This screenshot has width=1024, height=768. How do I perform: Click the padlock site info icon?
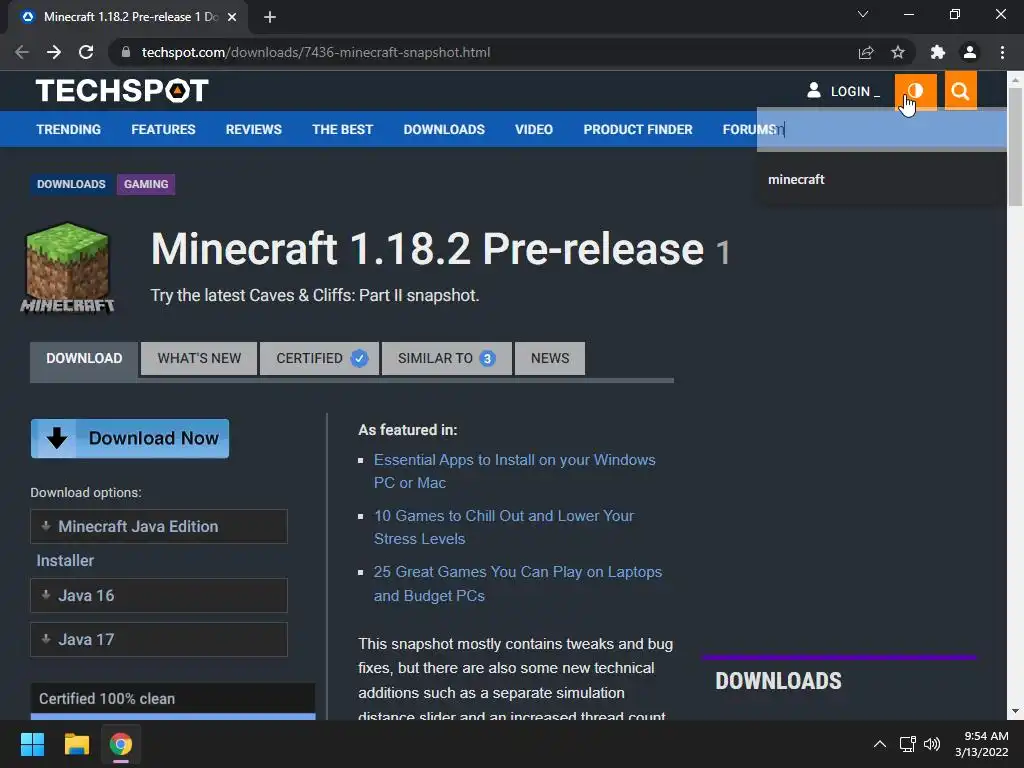(126, 52)
